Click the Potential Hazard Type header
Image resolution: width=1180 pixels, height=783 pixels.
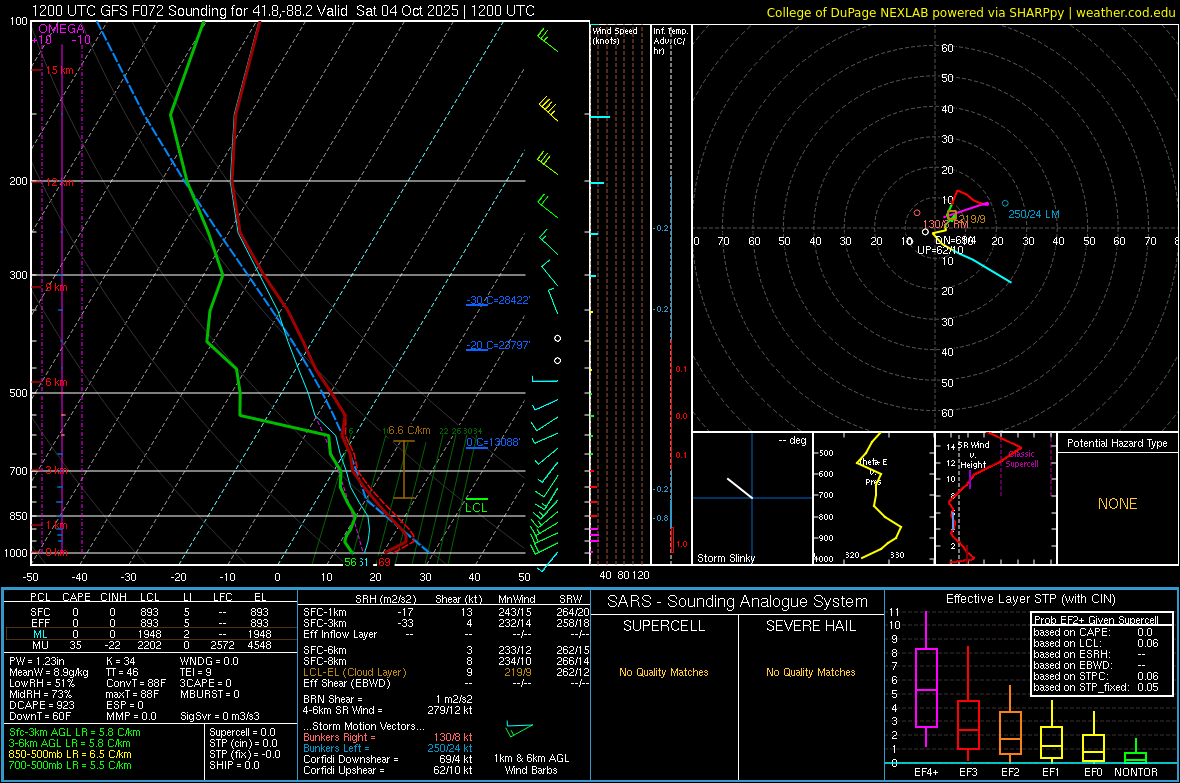tap(1117, 443)
